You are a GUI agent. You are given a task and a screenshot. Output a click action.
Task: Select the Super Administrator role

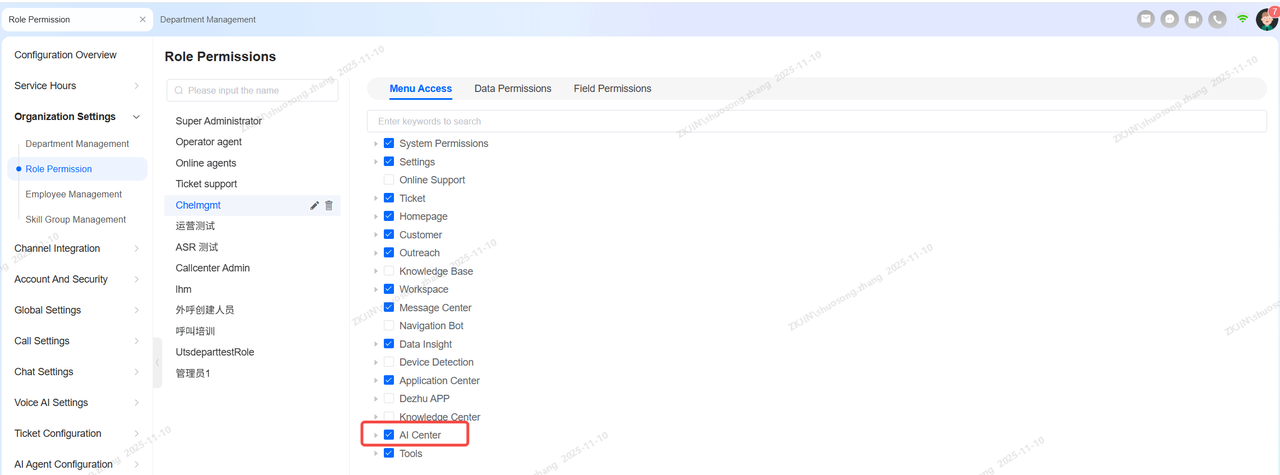[219, 121]
